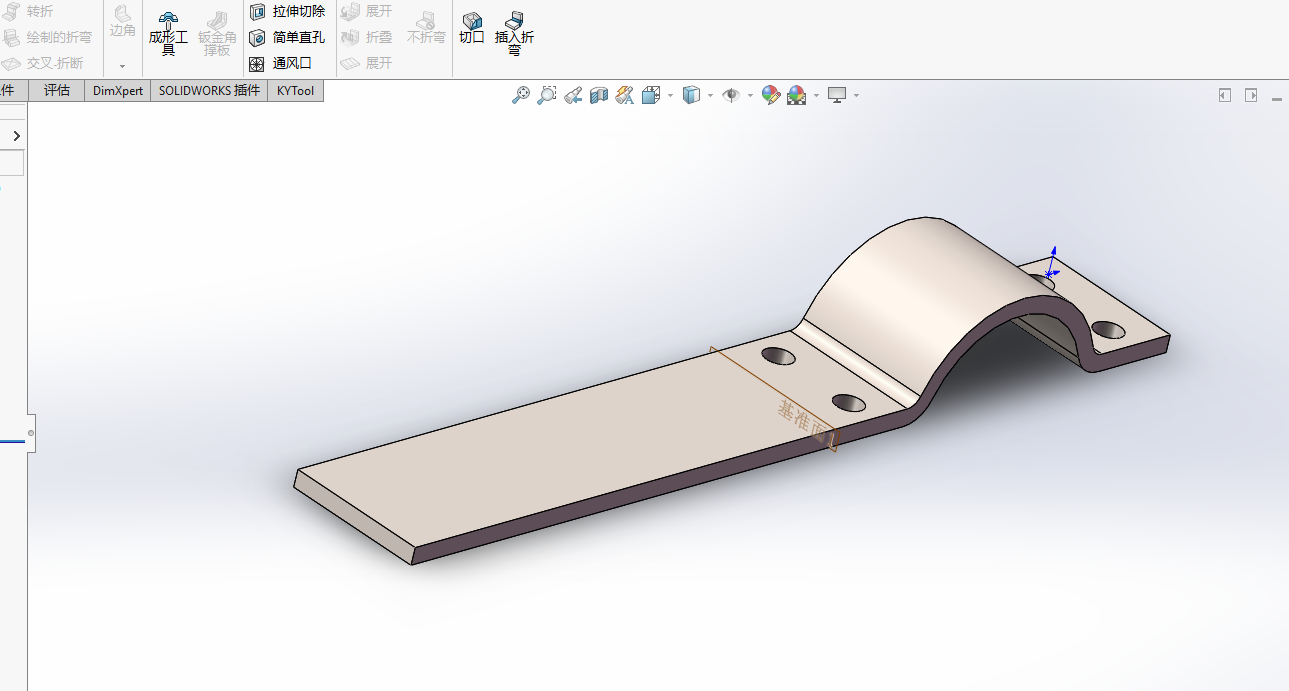
Task: Click the Apply Scene icon
Action: tap(797, 95)
